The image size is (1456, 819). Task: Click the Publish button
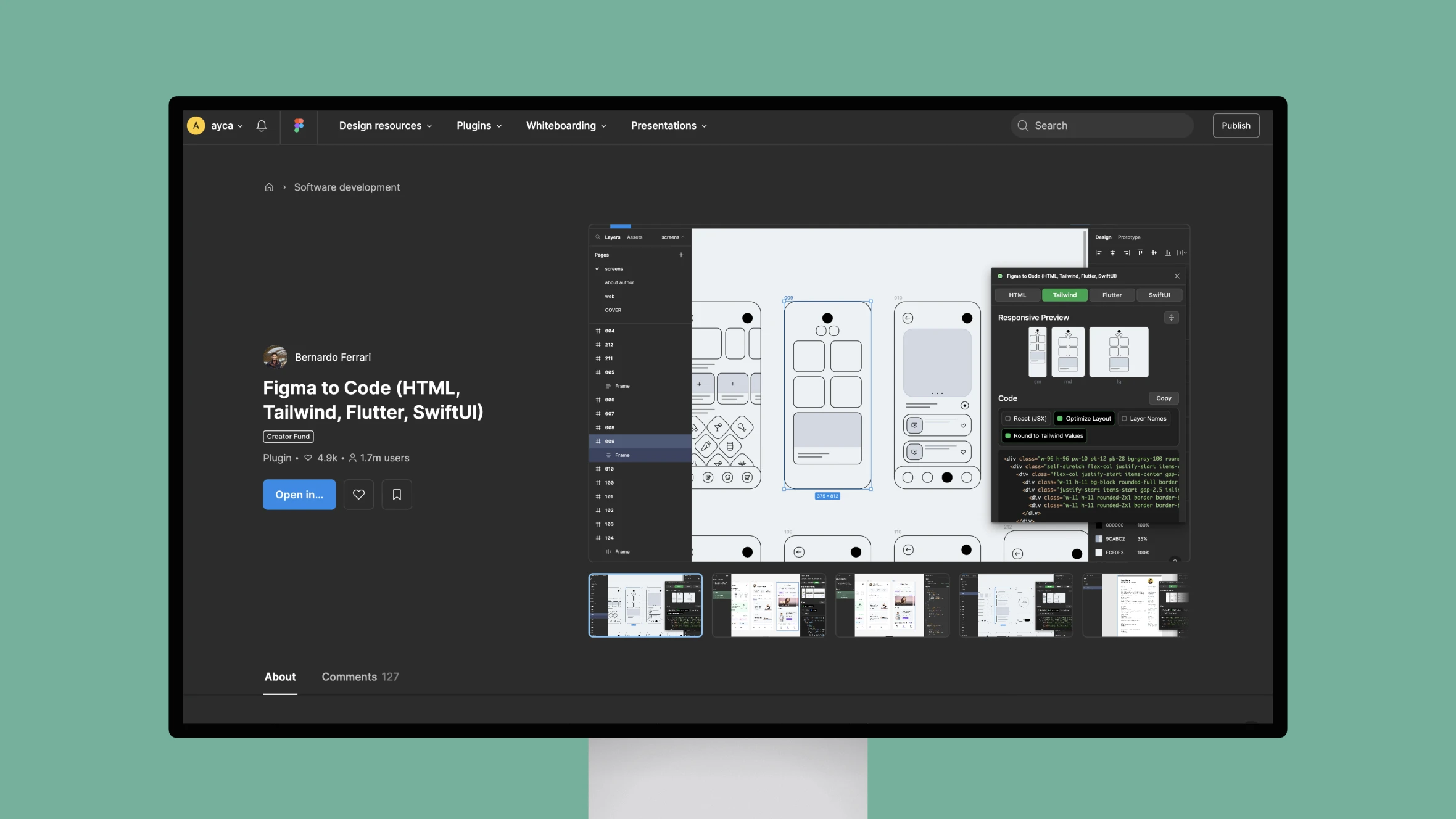(x=1236, y=126)
